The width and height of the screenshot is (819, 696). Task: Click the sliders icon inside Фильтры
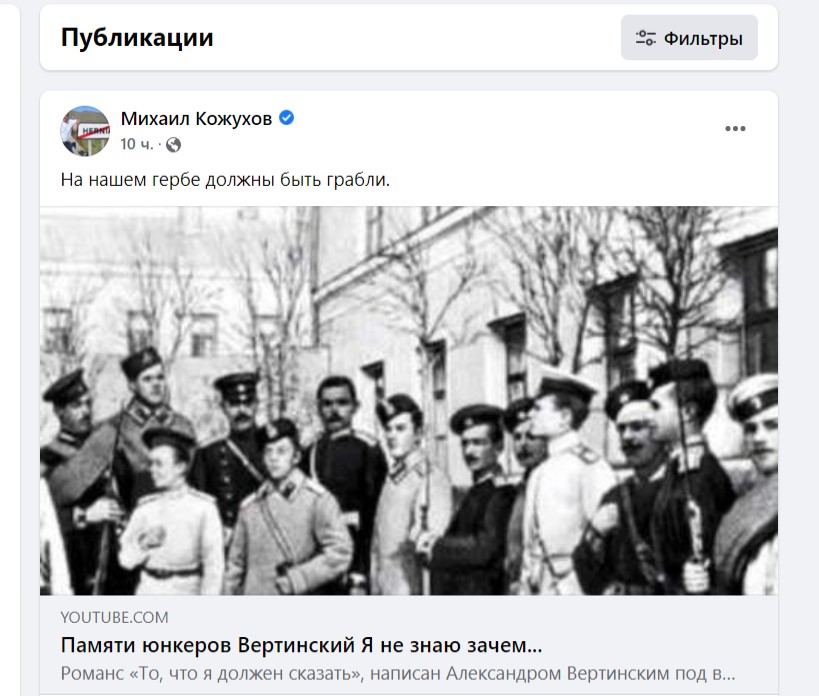click(646, 38)
